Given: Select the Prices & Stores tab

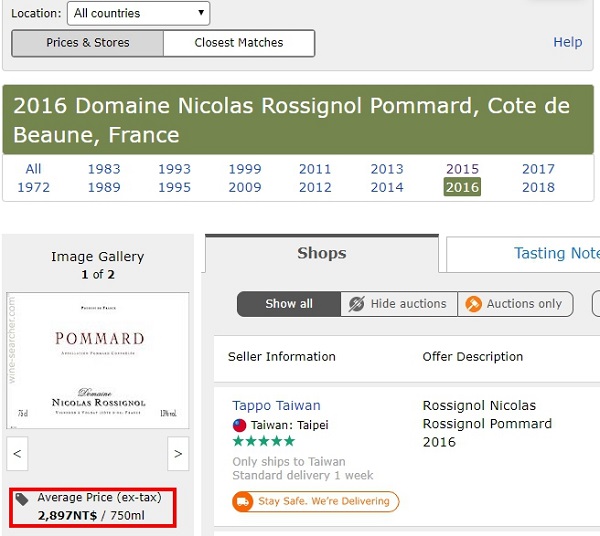Looking at the screenshot, I should [x=88, y=43].
